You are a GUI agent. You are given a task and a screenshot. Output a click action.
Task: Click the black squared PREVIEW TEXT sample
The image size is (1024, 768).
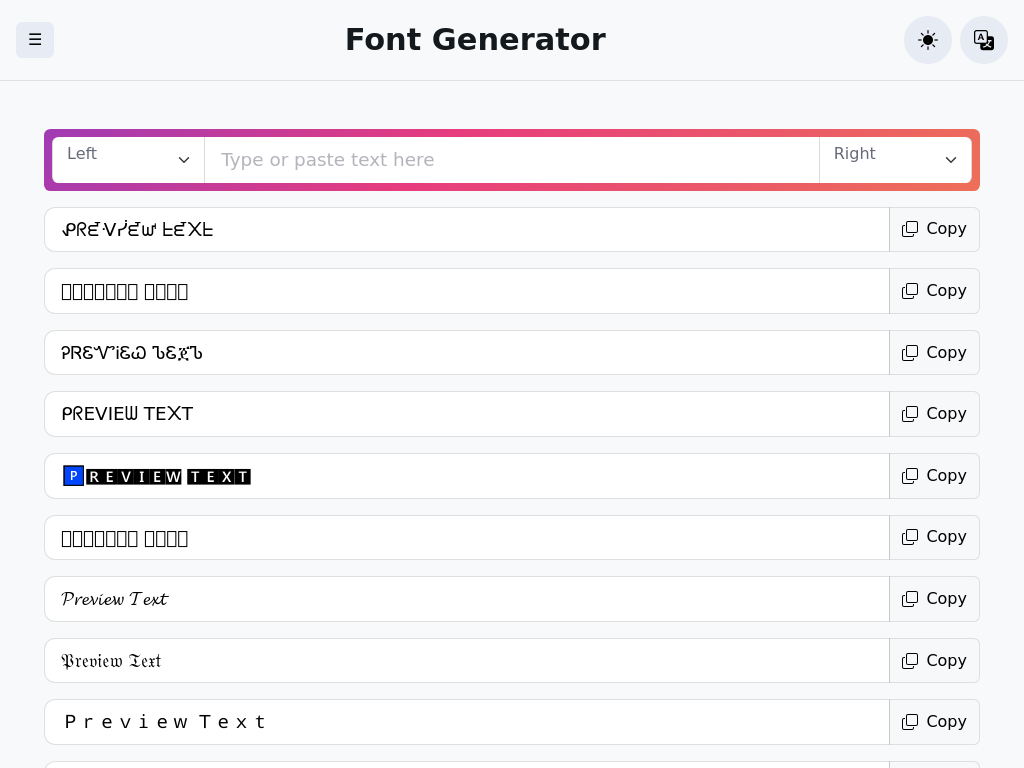click(x=157, y=477)
